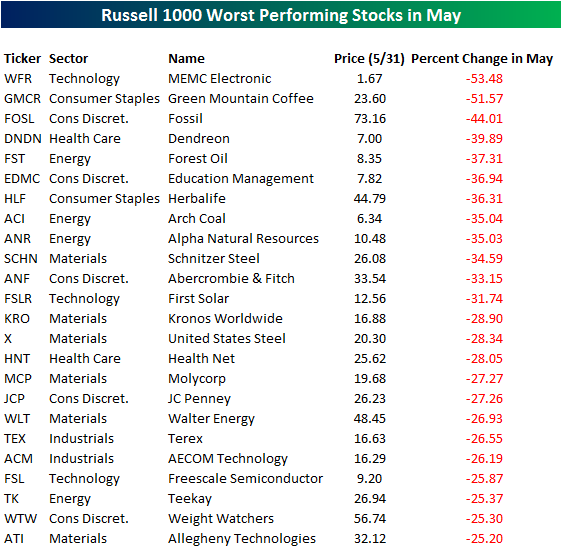Click the name 'Dendreon'

pyautogui.click(x=199, y=139)
